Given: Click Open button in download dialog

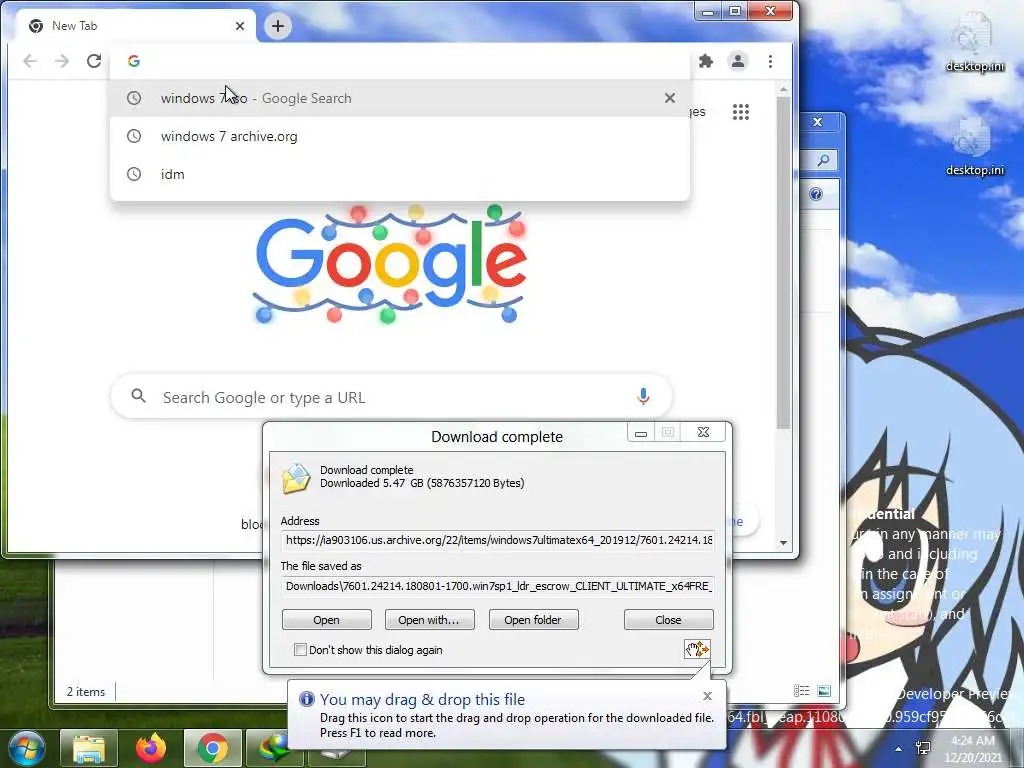Looking at the screenshot, I should [327, 620].
